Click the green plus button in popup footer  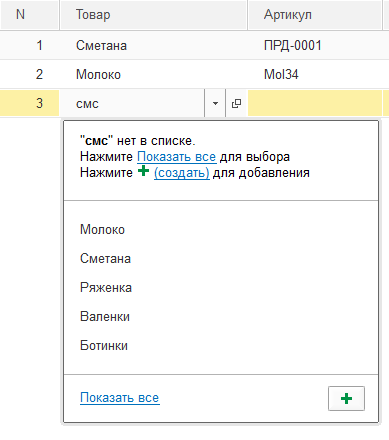[346, 398]
